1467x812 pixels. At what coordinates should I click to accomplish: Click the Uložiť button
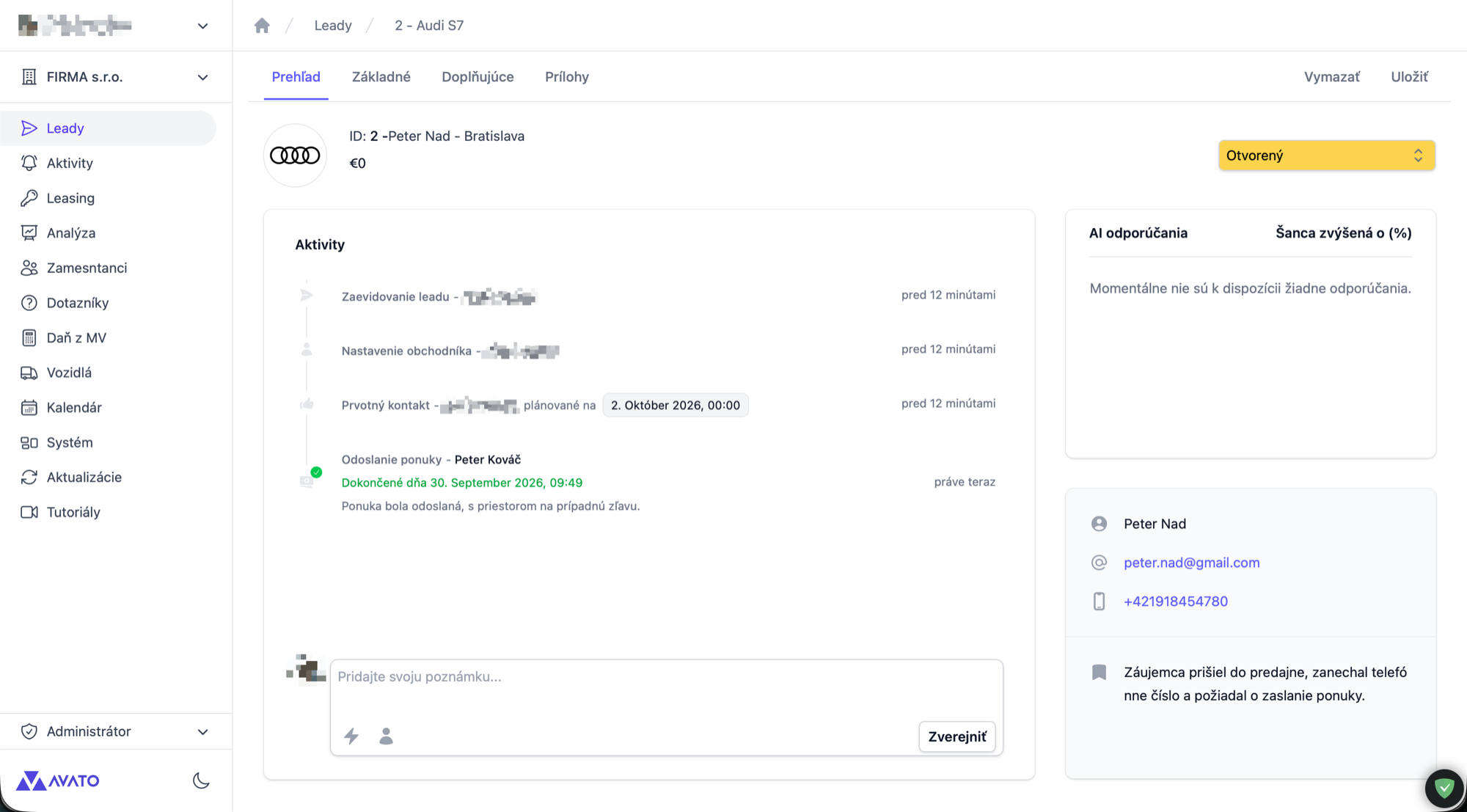[x=1409, y=77]
